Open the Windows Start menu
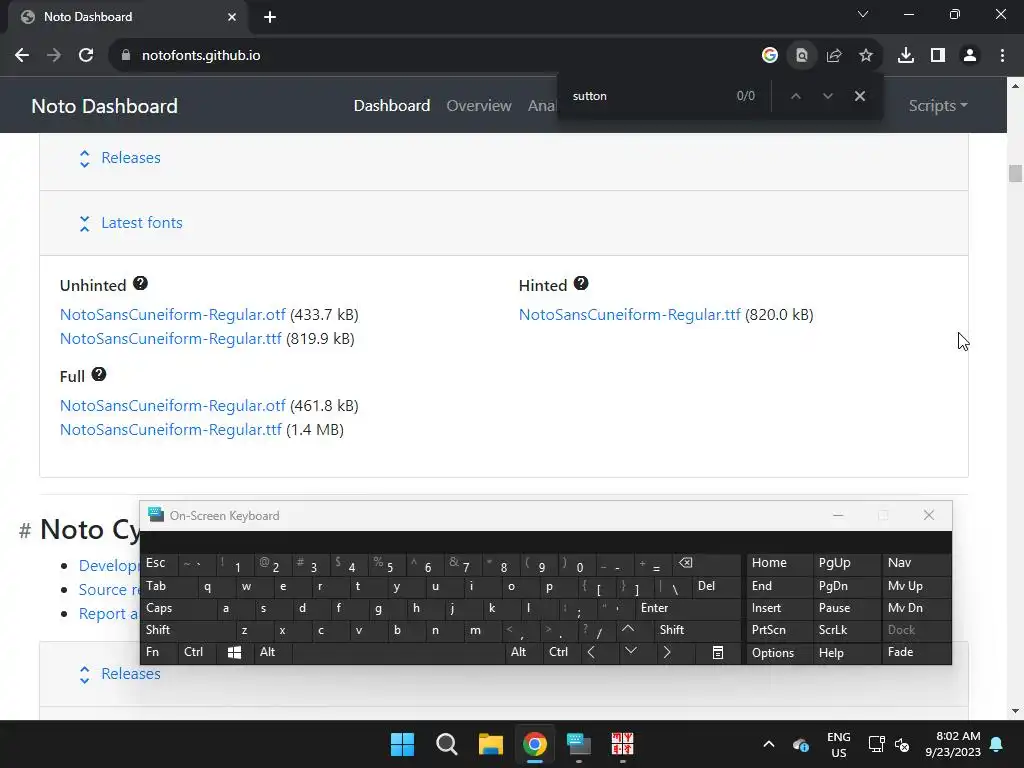Viewport: 1024px width, 768px height. [x=402, y=744]
